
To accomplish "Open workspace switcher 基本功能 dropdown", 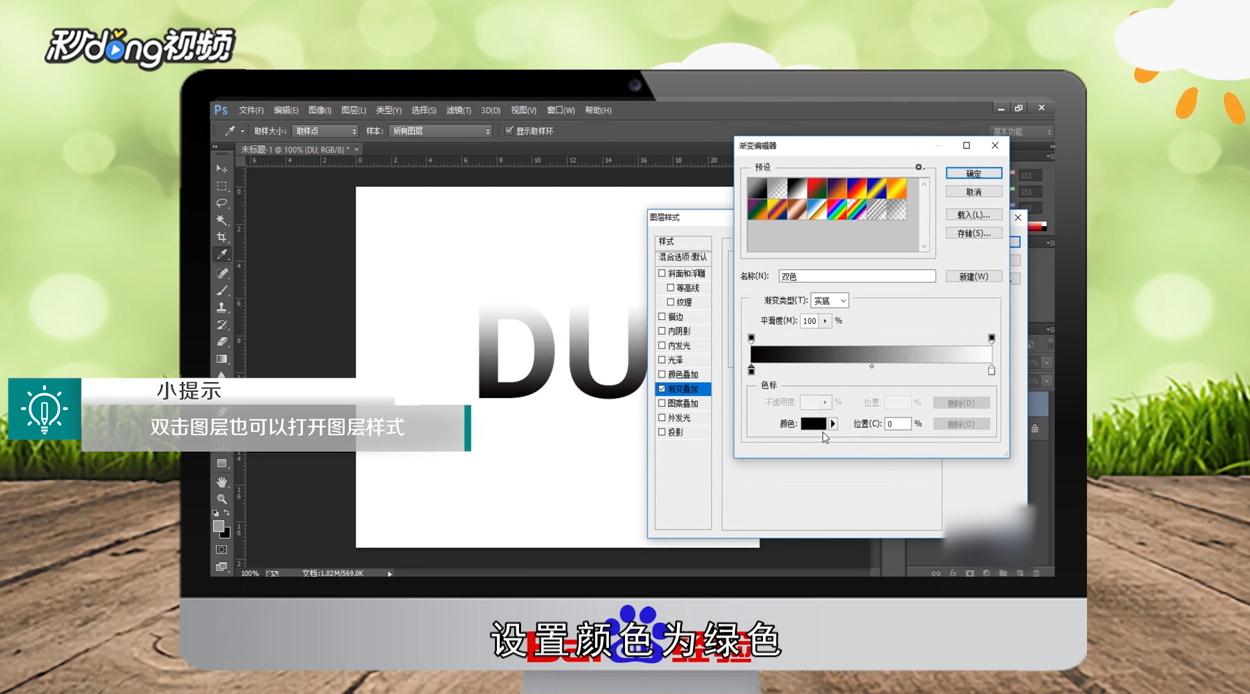I will coord(1021,131).
